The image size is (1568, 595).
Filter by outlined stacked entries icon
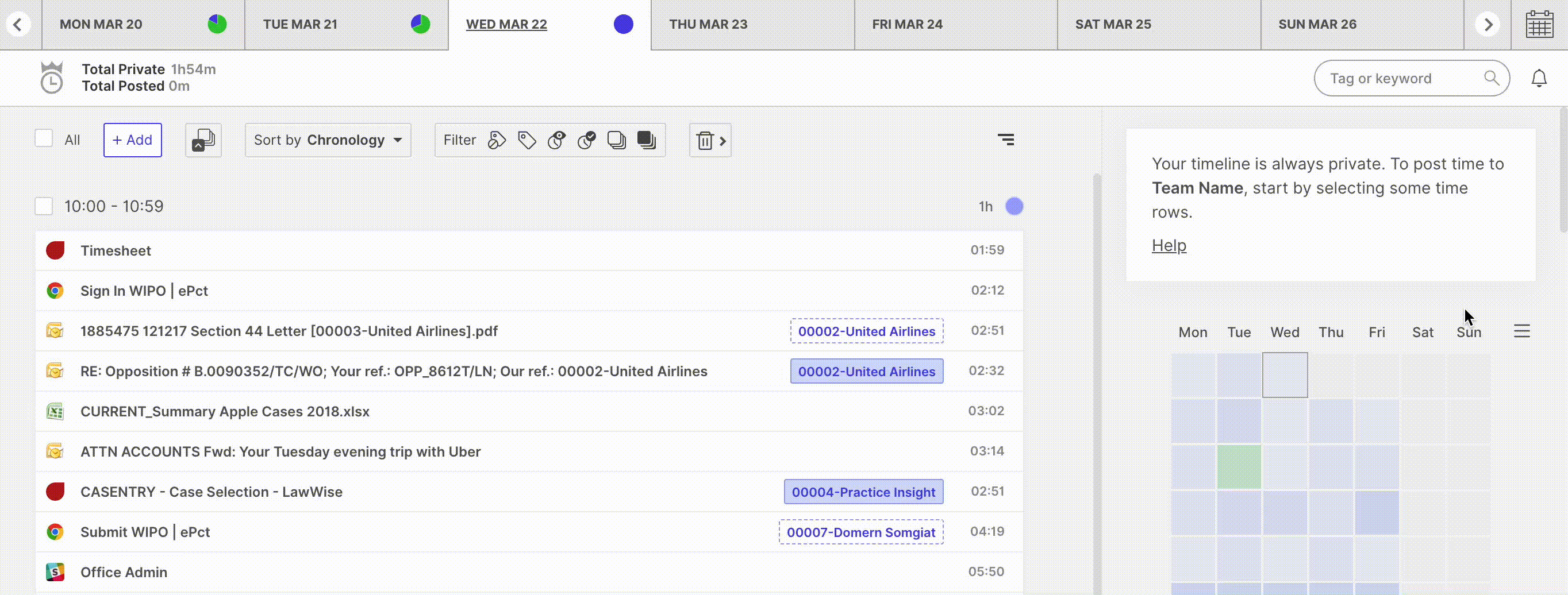616,140
